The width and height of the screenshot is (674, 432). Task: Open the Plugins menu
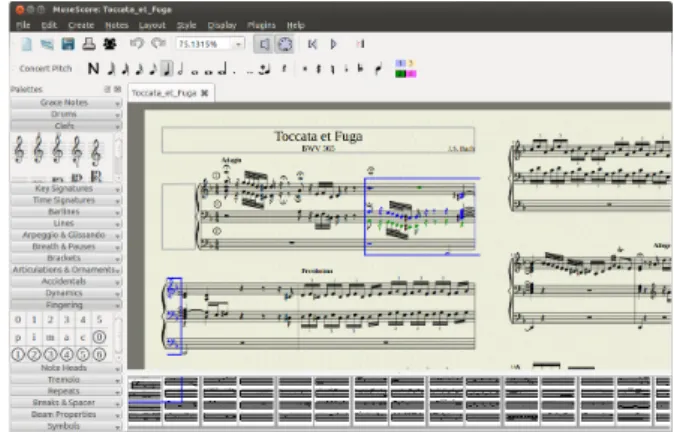261,25
